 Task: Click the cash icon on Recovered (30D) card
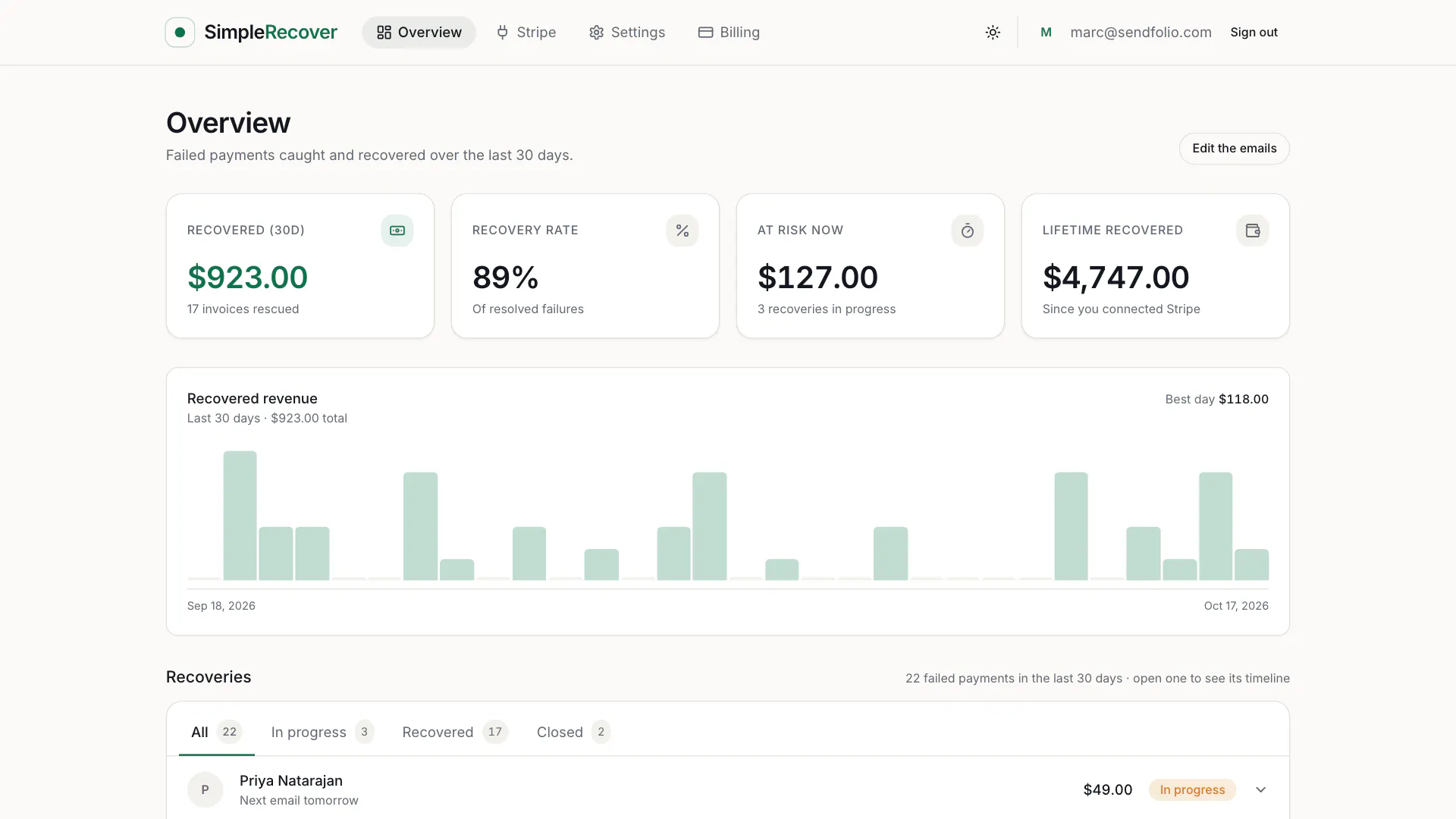[397, 231]
